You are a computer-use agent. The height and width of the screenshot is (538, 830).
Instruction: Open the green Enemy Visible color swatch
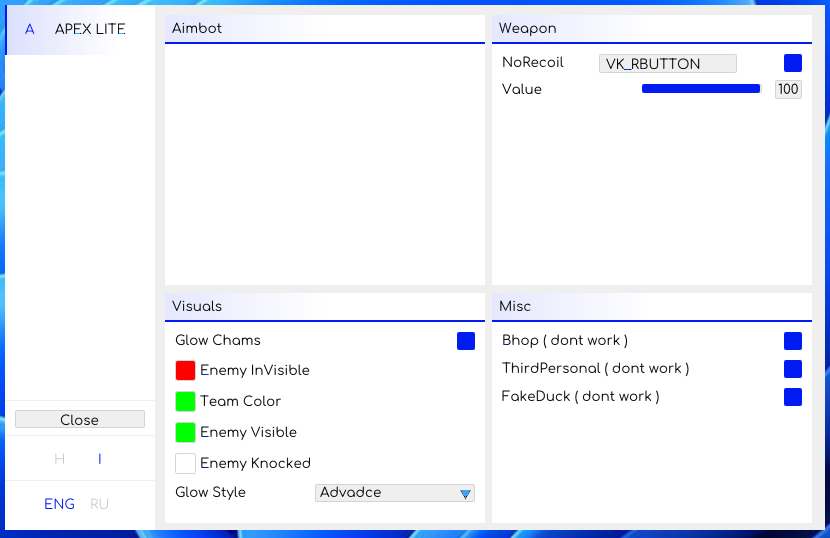coord(185,432)
